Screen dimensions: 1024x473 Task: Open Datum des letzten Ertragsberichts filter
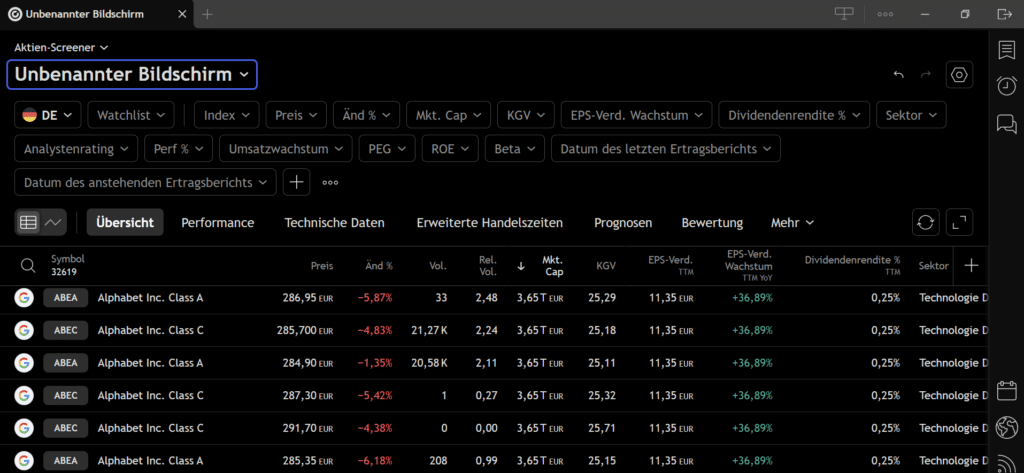click(x=665, y=148)
